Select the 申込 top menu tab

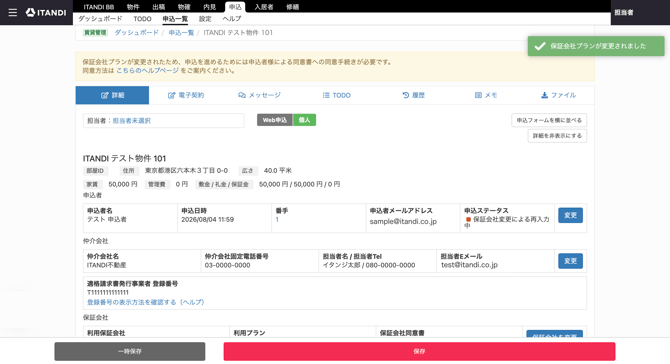[235, 7]
